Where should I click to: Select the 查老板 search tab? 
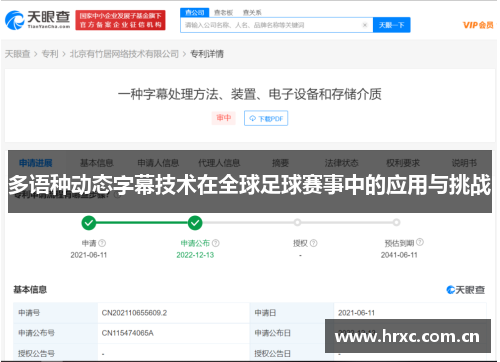[223, 13]
